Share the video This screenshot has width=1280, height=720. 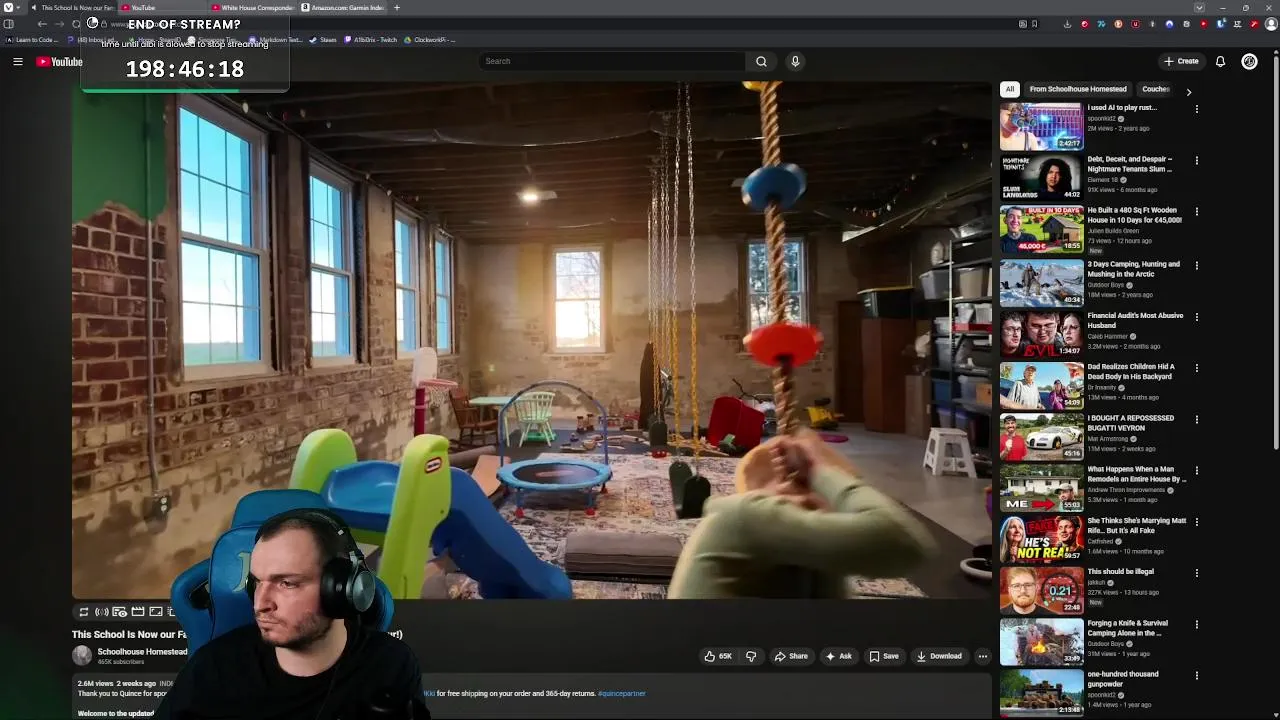tap(791, 656)
